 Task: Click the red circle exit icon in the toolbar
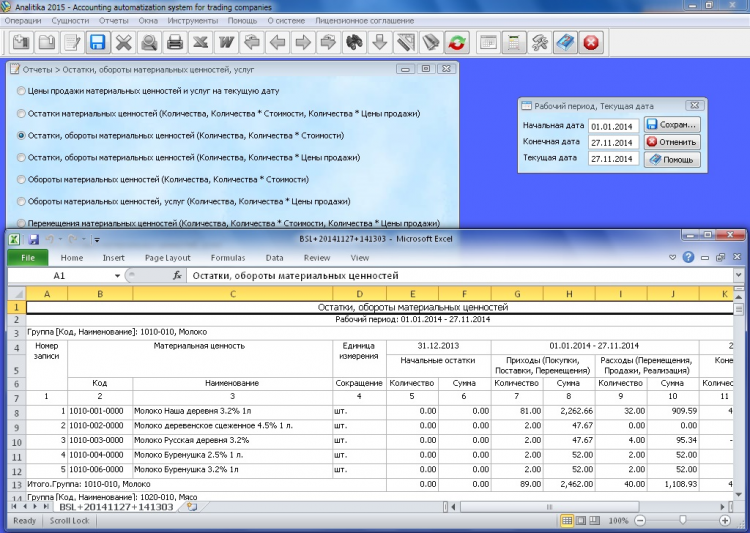(x=592, y=42)
